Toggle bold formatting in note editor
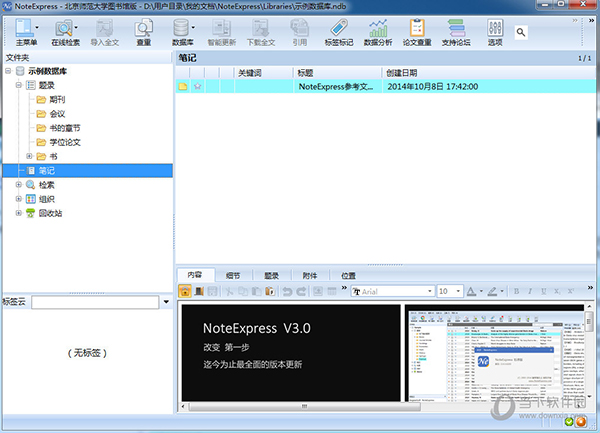This screenshot has width=600, height=433. point(516,291)
